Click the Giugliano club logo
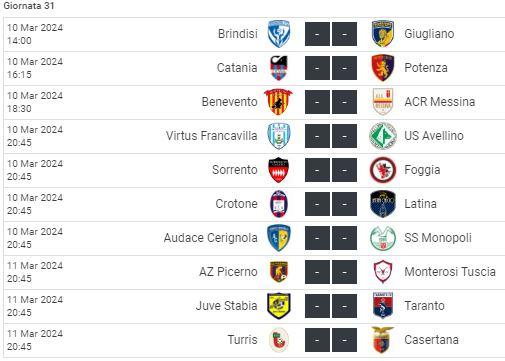Image resolution: width=505 pixels, height=361 pixels. click(383, 34)
